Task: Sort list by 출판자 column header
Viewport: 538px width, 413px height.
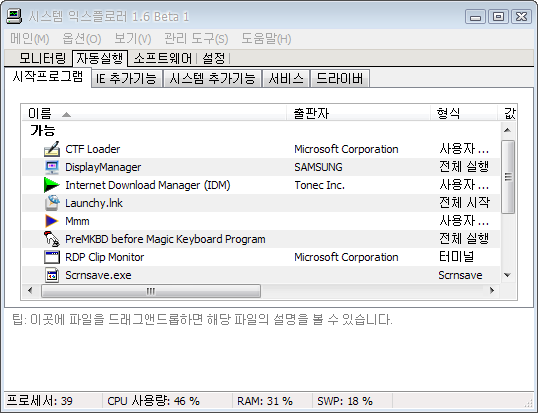Action: tap(358, 113)
